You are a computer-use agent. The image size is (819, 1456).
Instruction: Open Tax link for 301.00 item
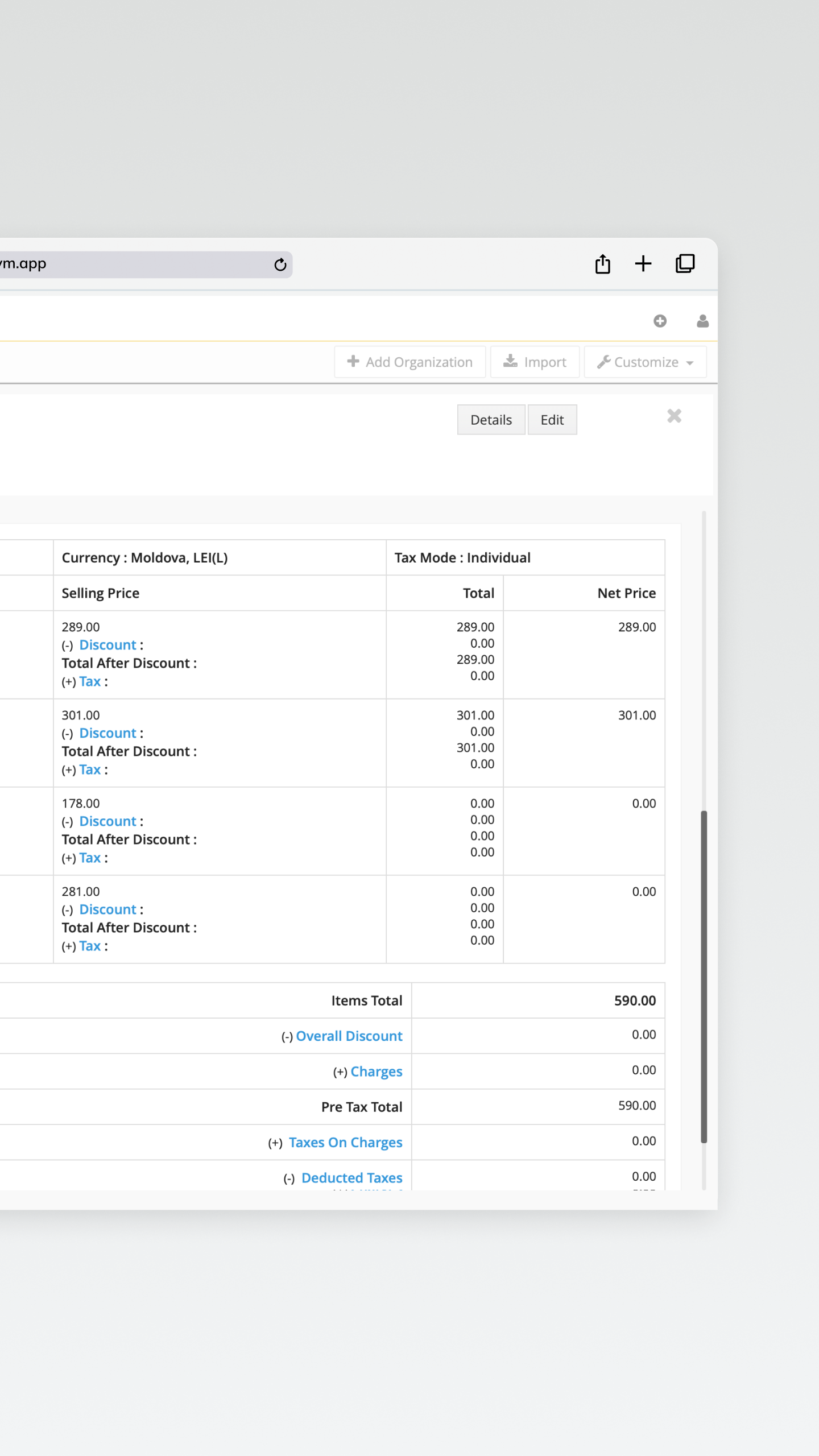click(x=90, y=770)
